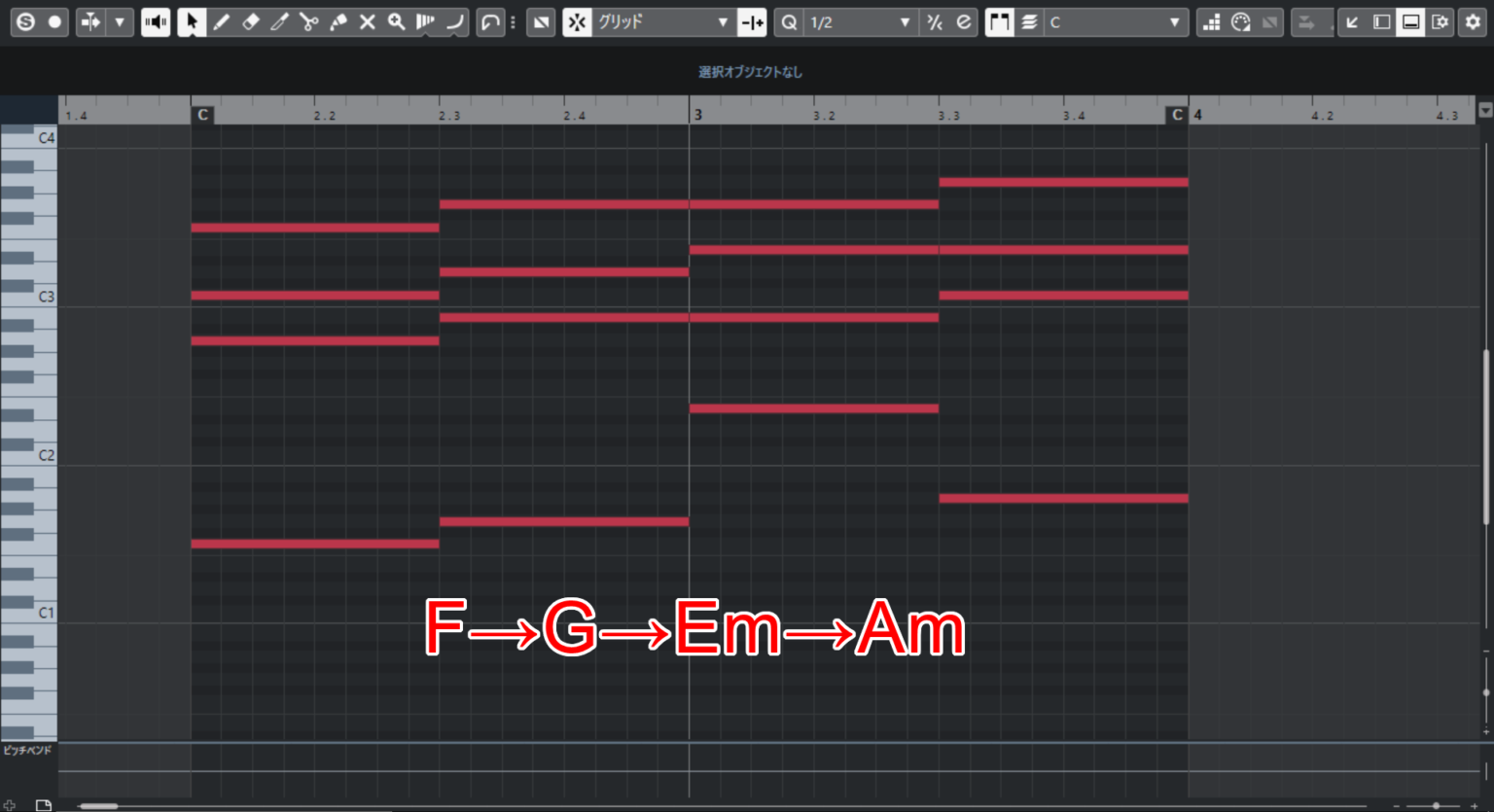Open the C chord type dropdown
Image resolution: width=1494 pixels, height=812 pixels.
1116,21
